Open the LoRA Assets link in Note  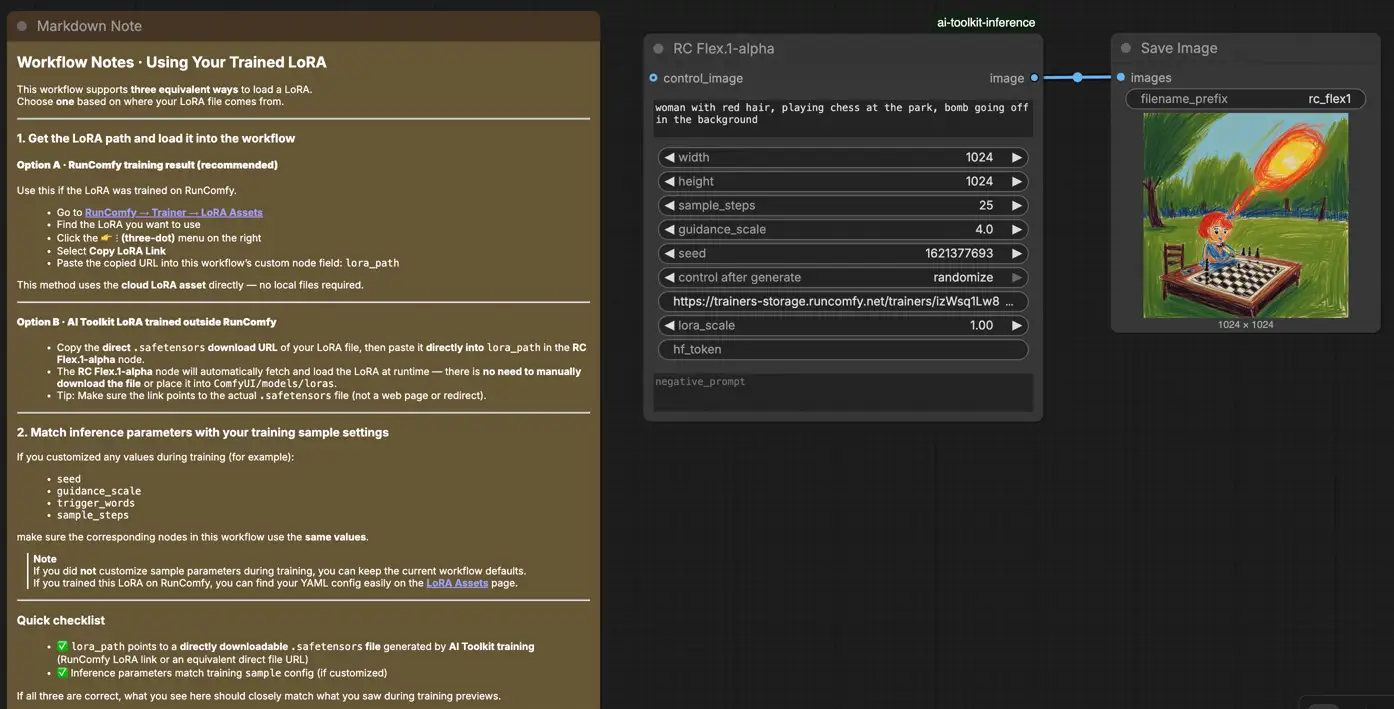pyautogui.click(x=457, y=583)
